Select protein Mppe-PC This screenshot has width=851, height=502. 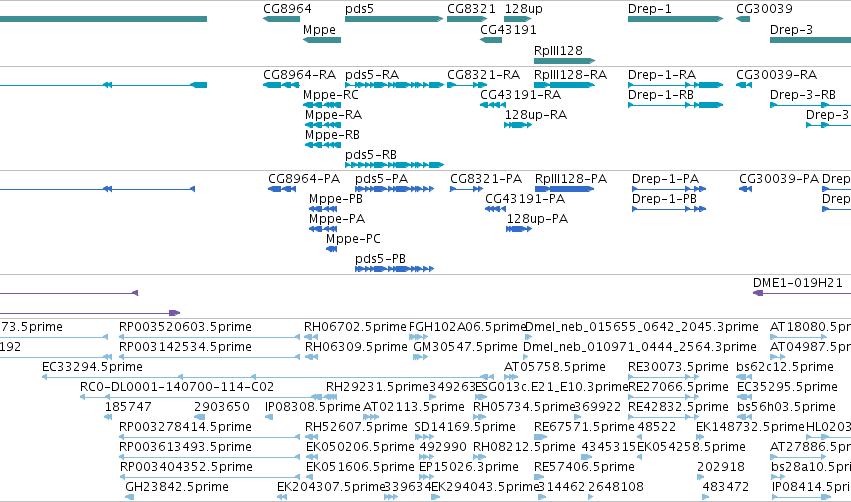332,249
